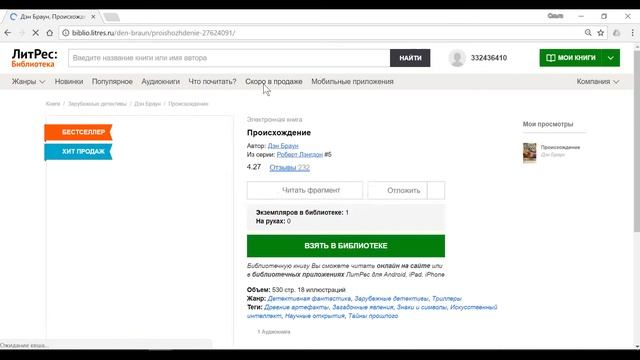Bookmark this page with star icon
Image resolution: width=640 pixels, height=360 pixels.
point(600,33)
